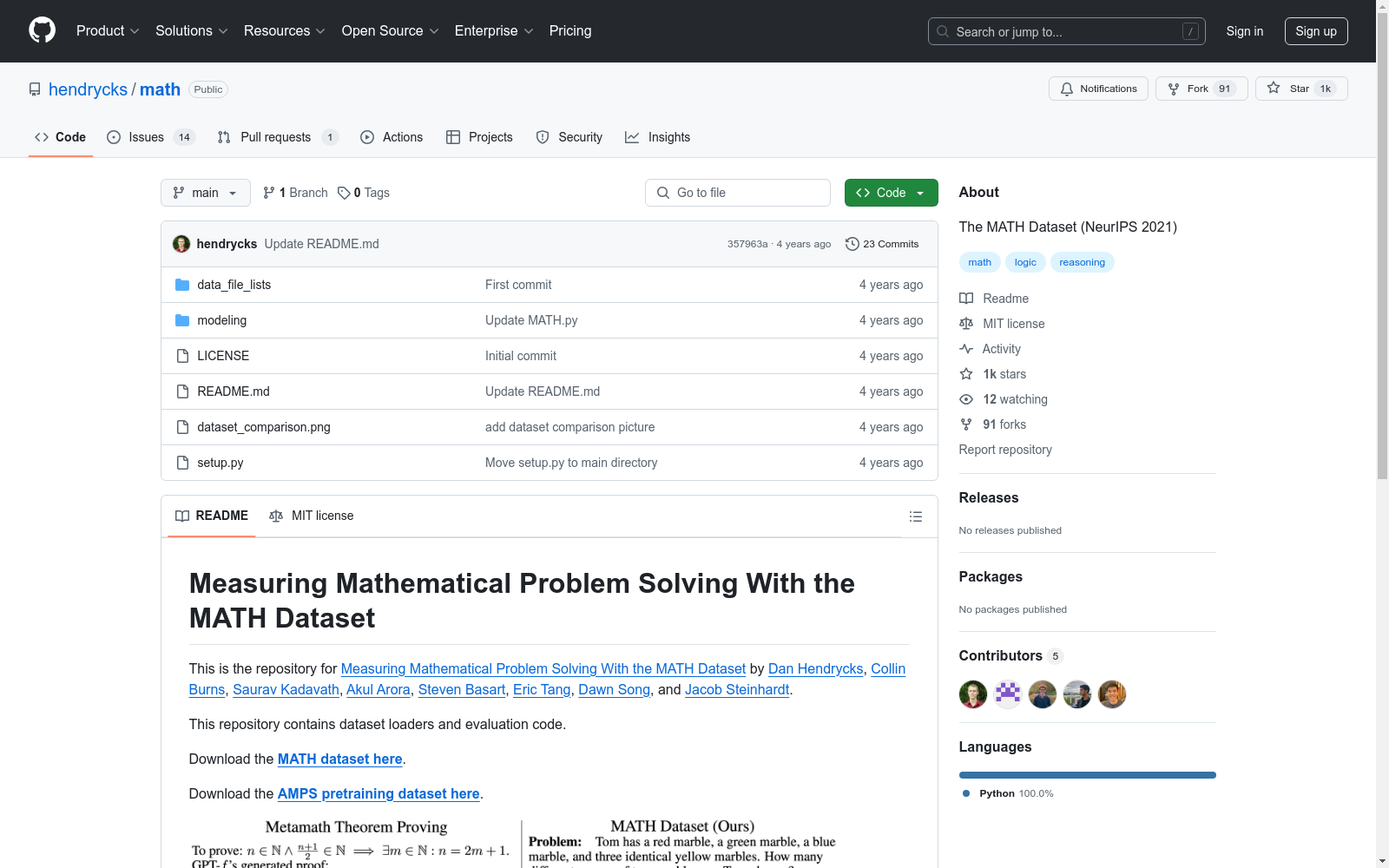Expand the Product menu
This screenshot has width=1389, height=868.
108,30
